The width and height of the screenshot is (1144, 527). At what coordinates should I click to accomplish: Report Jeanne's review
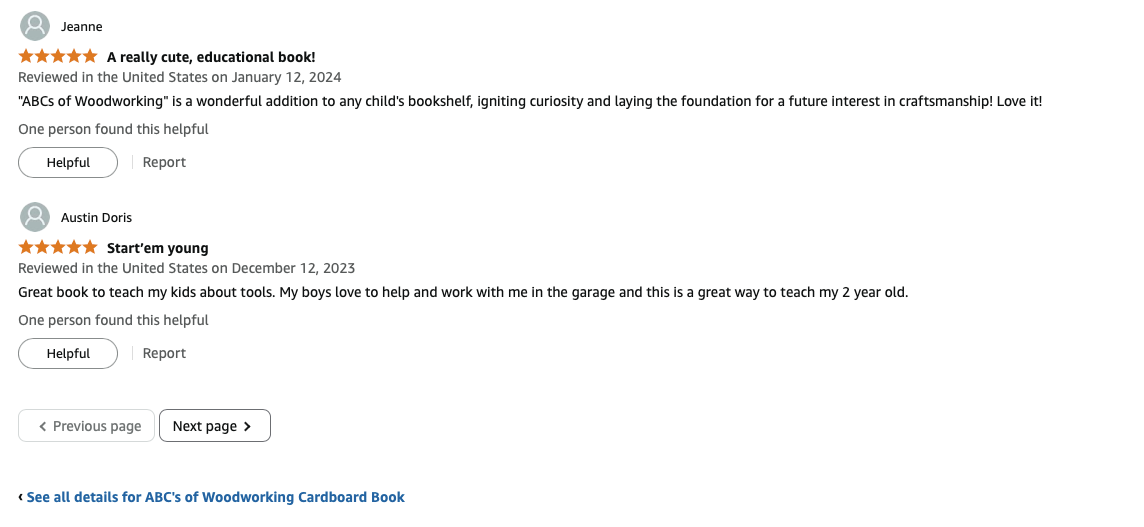(164, 162)
